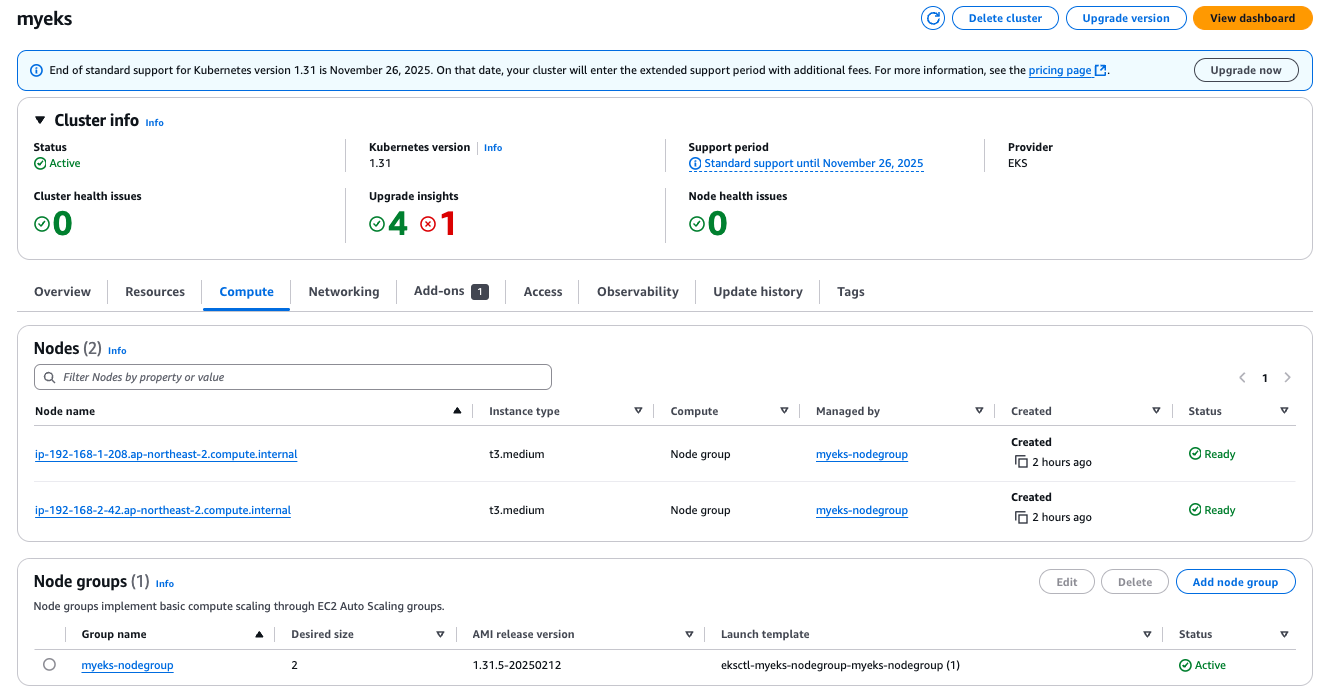Sort node groups by Desired size

[440, 634]
